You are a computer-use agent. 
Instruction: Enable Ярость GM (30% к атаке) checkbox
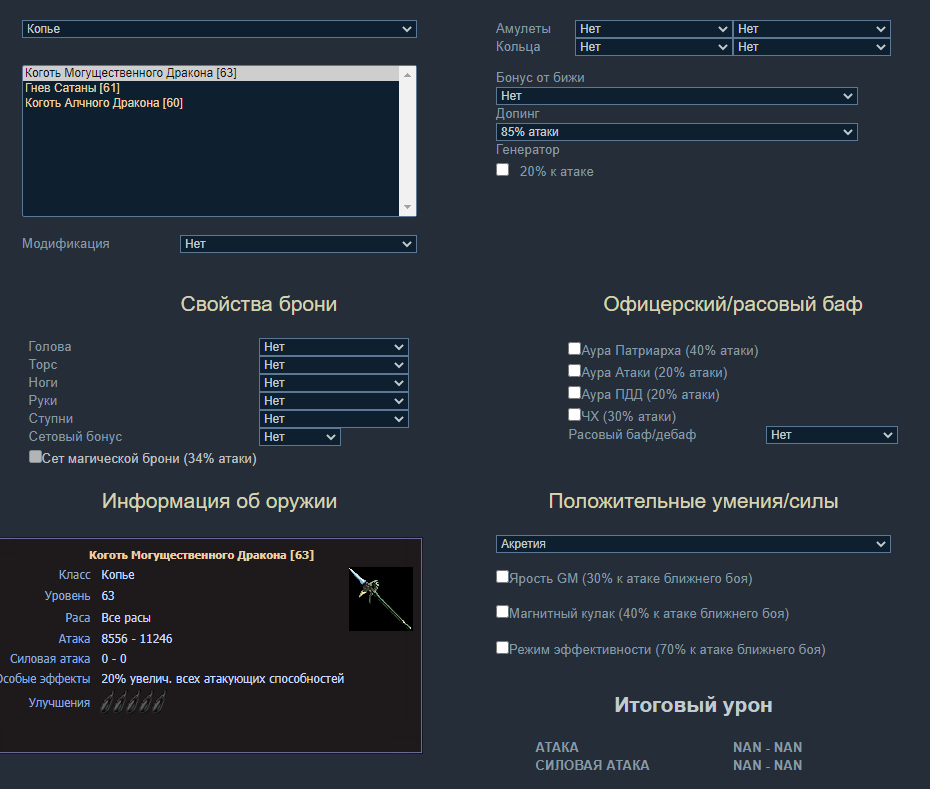502,577
